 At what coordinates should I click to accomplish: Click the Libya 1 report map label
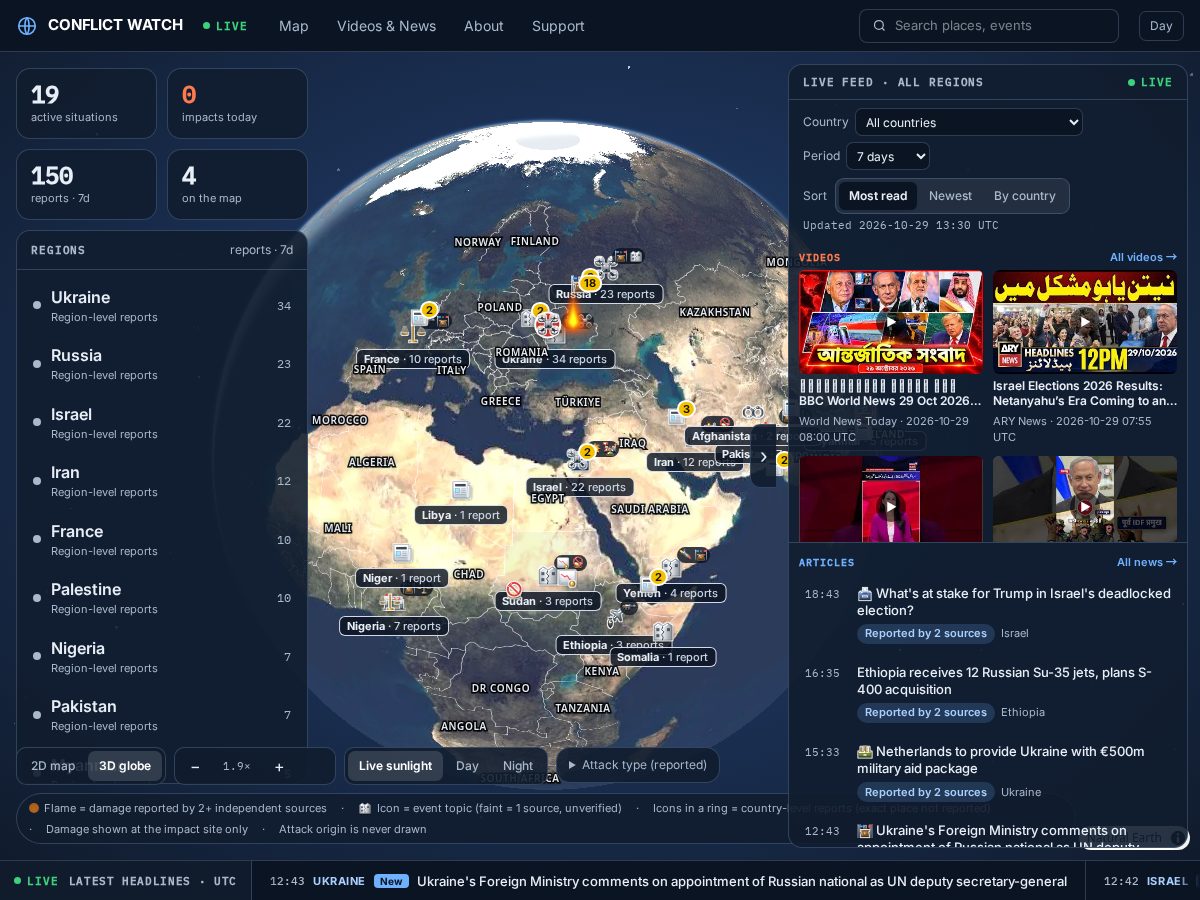pos(461,515)
